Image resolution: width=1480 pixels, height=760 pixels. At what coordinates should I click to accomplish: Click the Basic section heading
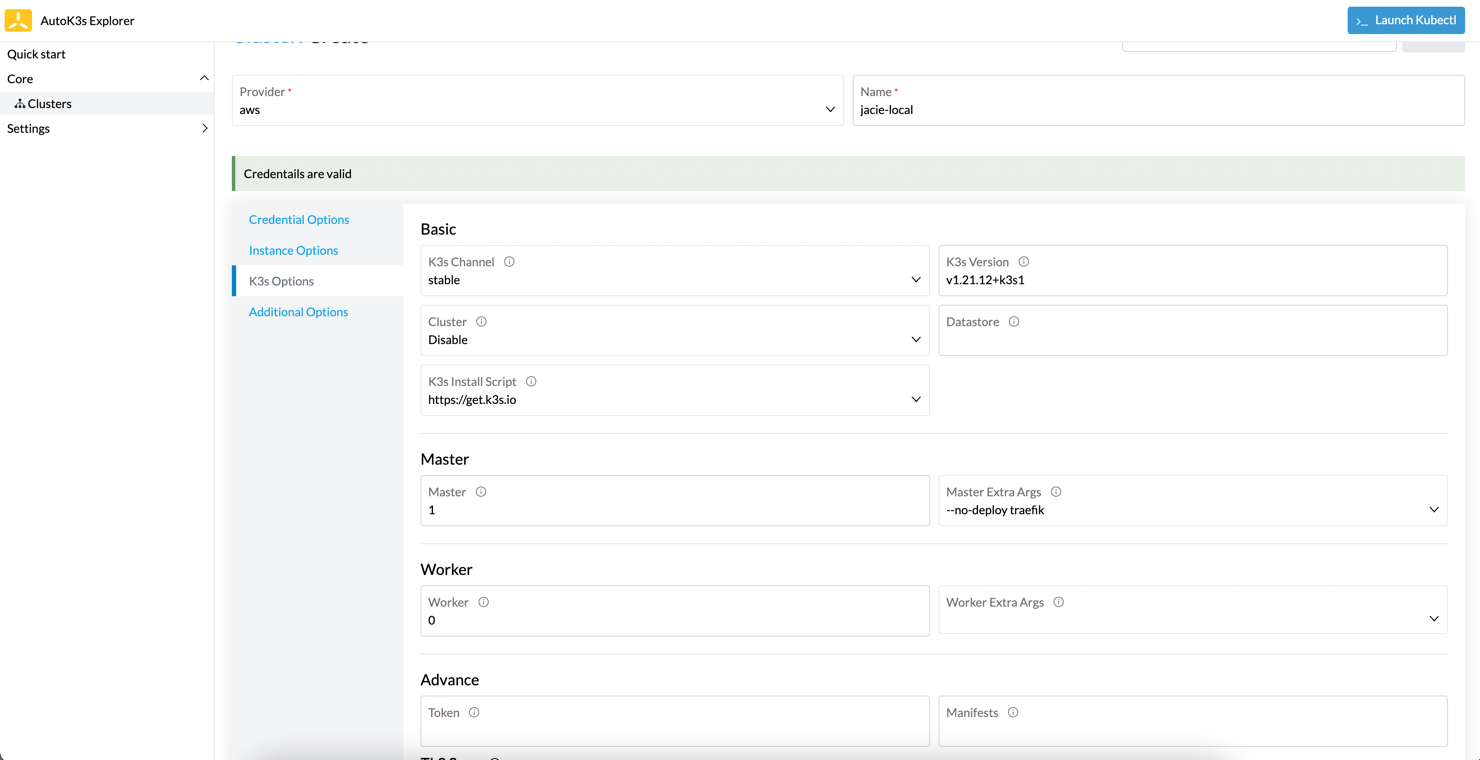pyautogui.click(x=438, y=229)
